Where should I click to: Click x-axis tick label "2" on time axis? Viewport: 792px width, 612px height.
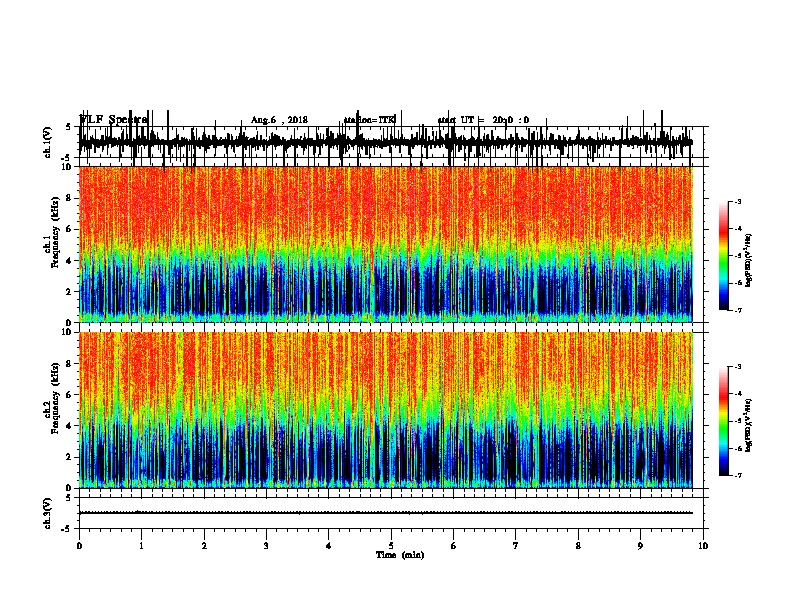(x=204, y=546)
